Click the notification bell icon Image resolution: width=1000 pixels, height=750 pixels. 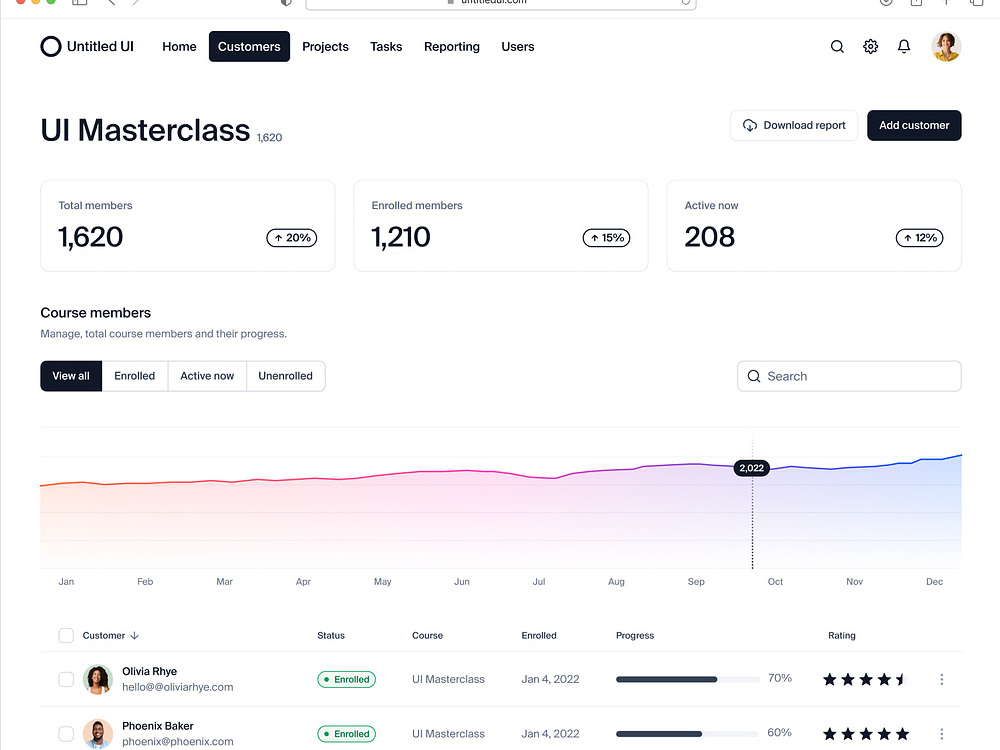pos(903,46)
